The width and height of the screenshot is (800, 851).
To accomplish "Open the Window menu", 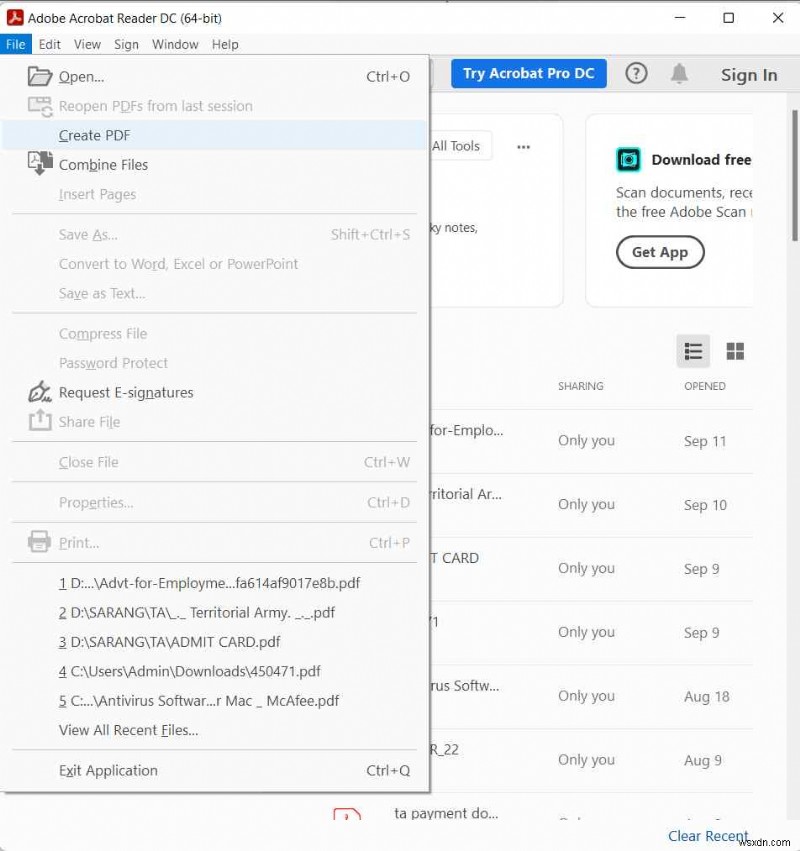I will (x=175, y=44).
